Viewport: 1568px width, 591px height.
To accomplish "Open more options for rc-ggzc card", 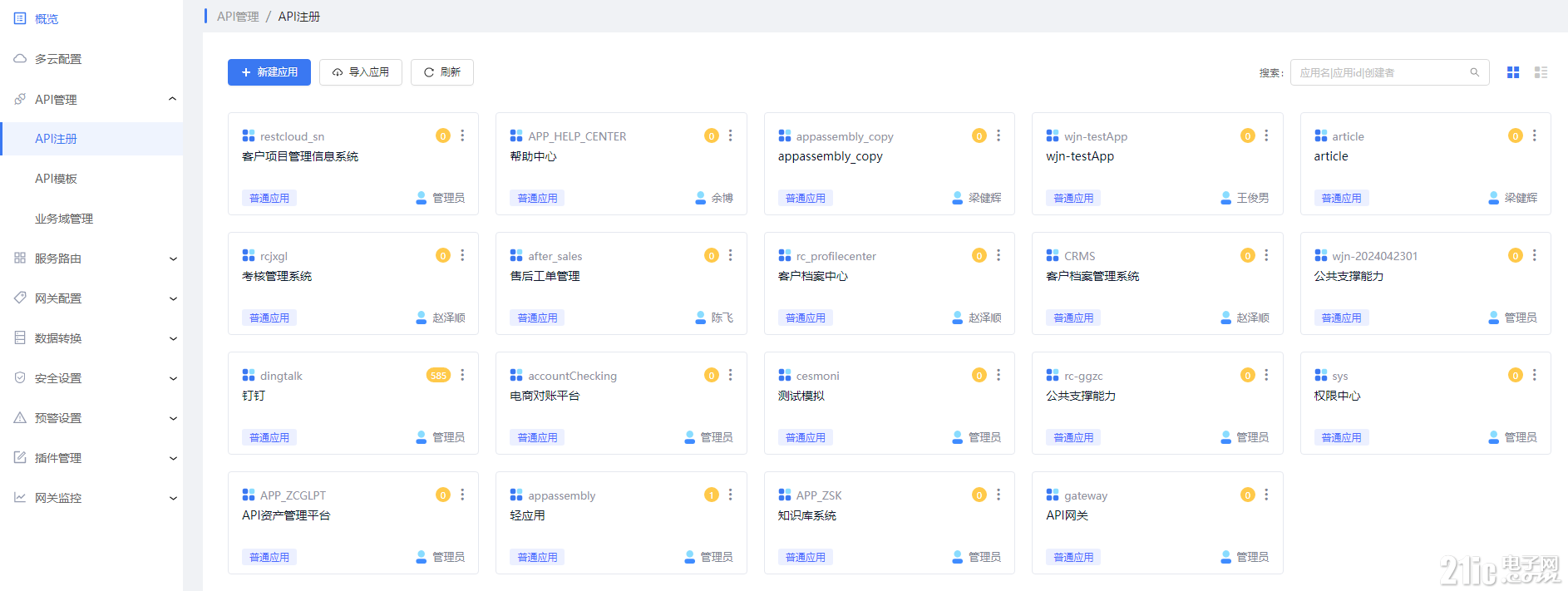I will click(1266, 375).
